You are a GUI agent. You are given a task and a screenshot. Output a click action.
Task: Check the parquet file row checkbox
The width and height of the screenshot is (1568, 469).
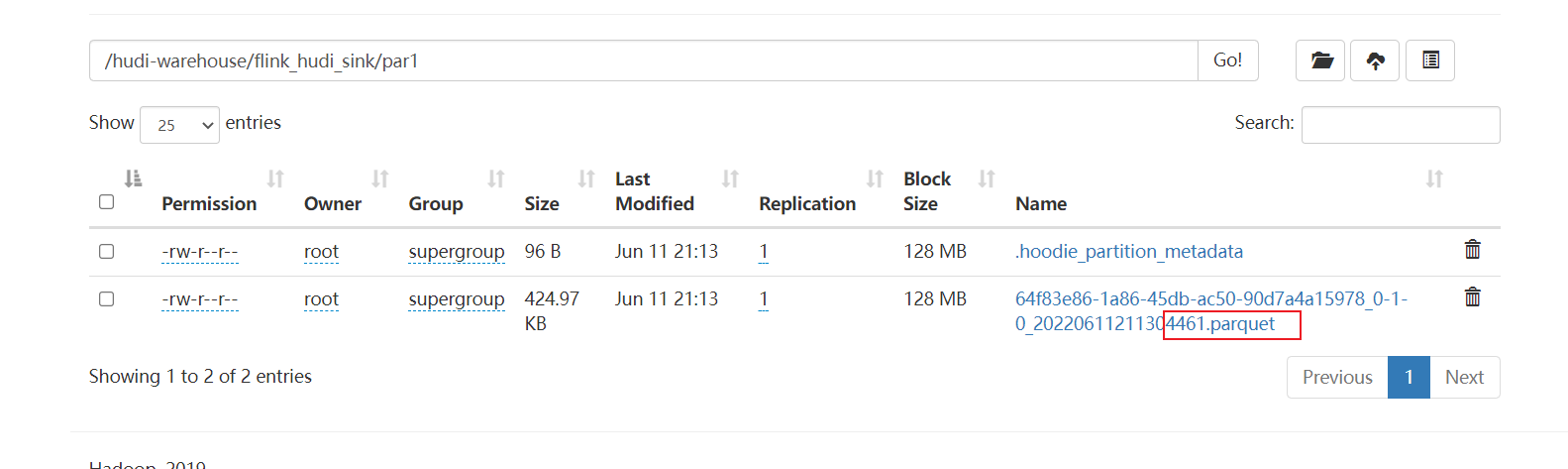point(107,299)
